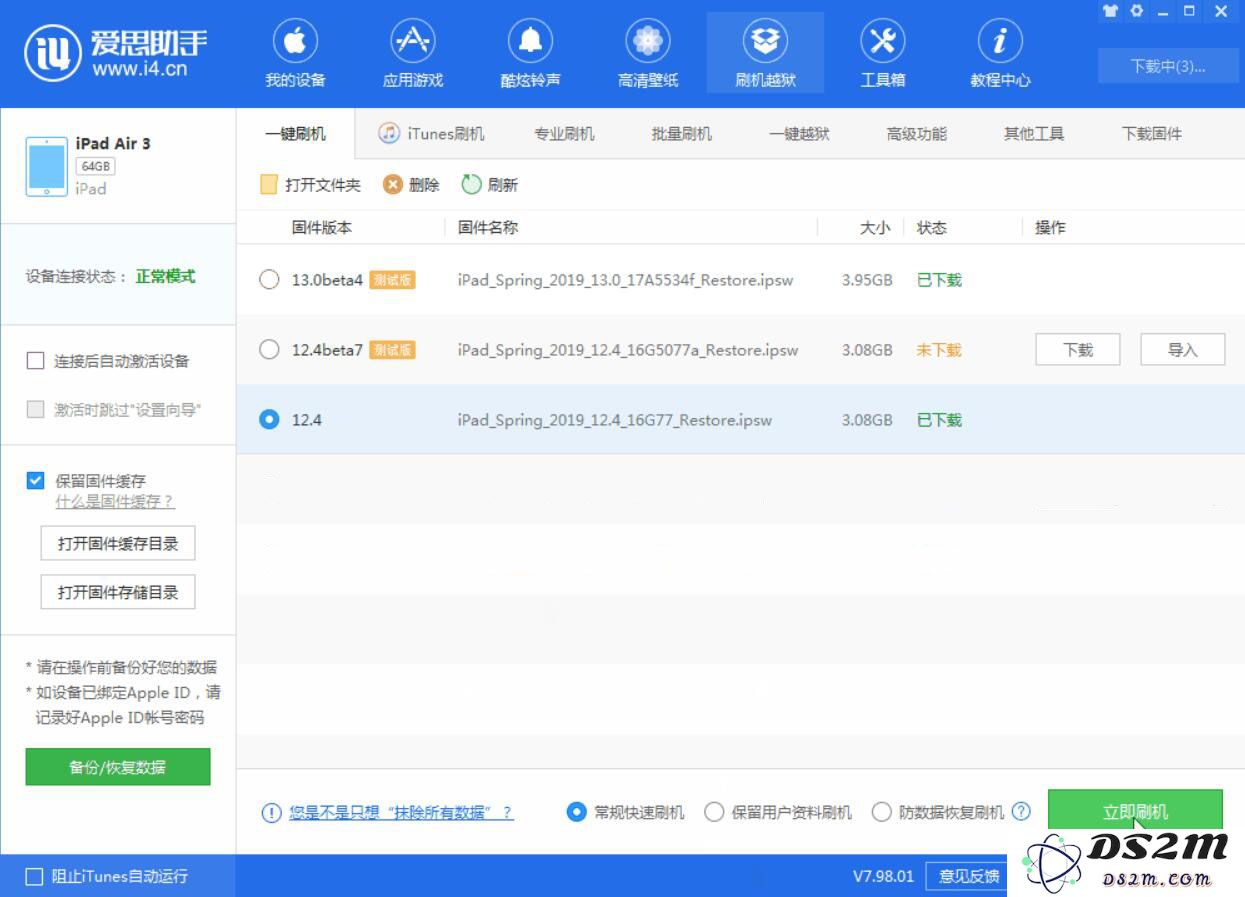Click 状态 column header
This screenshot has height=897, width=1245.
point(932,228)
